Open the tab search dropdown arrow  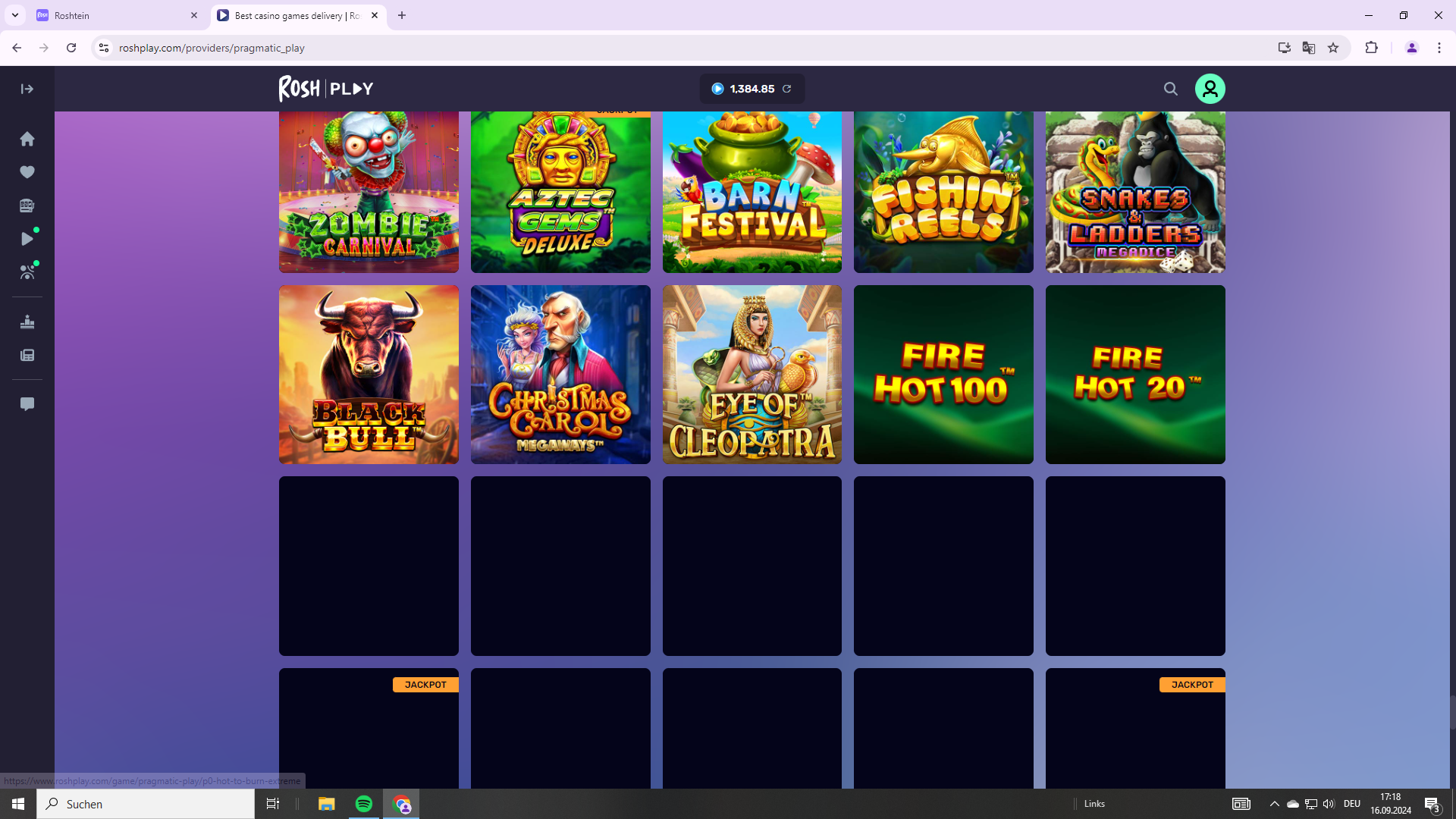click(15, 15)
